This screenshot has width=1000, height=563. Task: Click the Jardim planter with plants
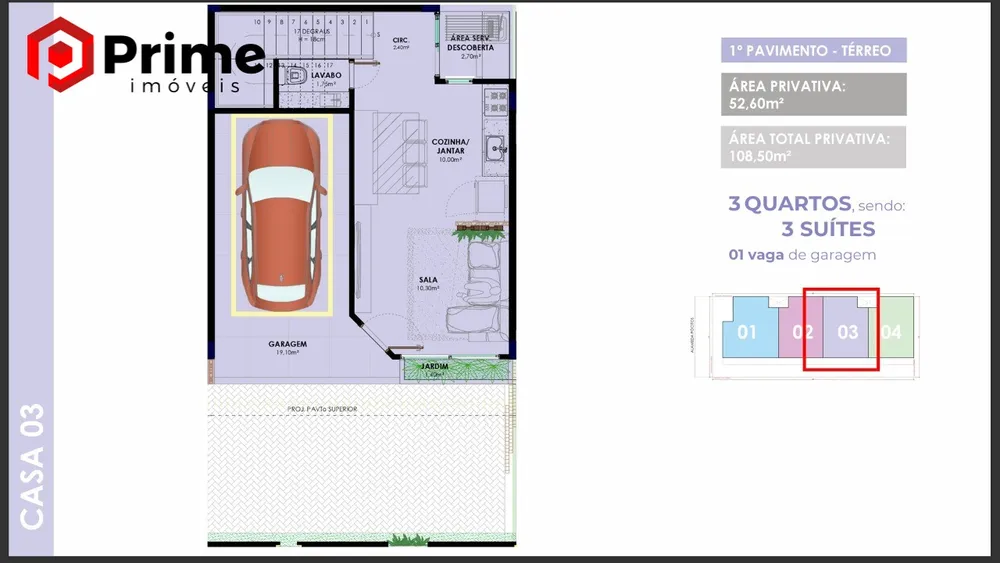(x=457, y=370)
